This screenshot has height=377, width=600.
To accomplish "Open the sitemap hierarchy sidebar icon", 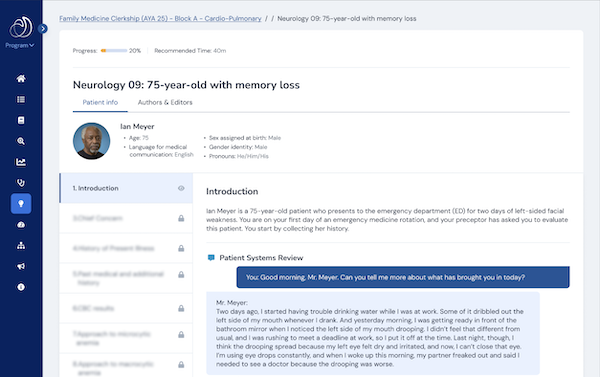I will click(21, 245).
